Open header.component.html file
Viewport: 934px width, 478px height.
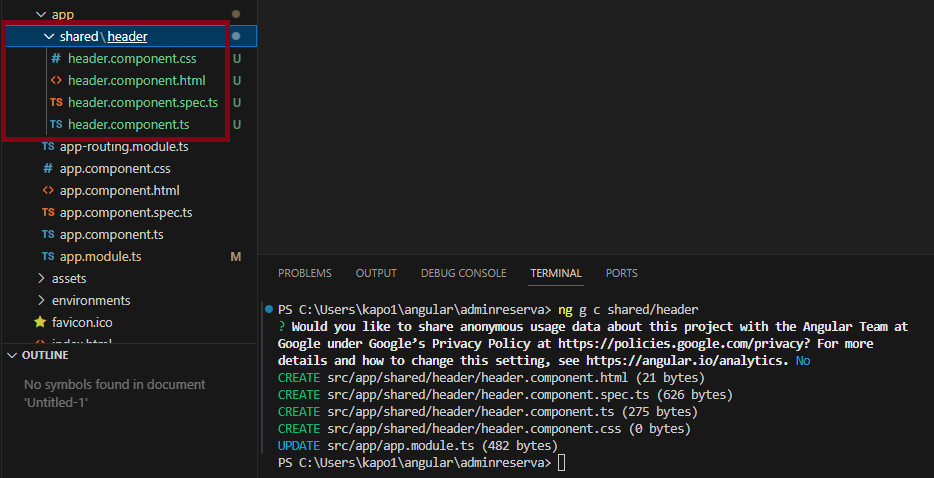[x=136, y=80]
